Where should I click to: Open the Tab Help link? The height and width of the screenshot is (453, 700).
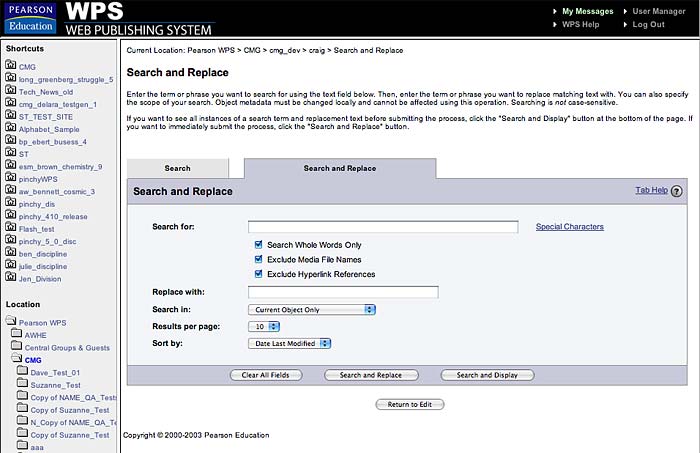coord(651,190)
